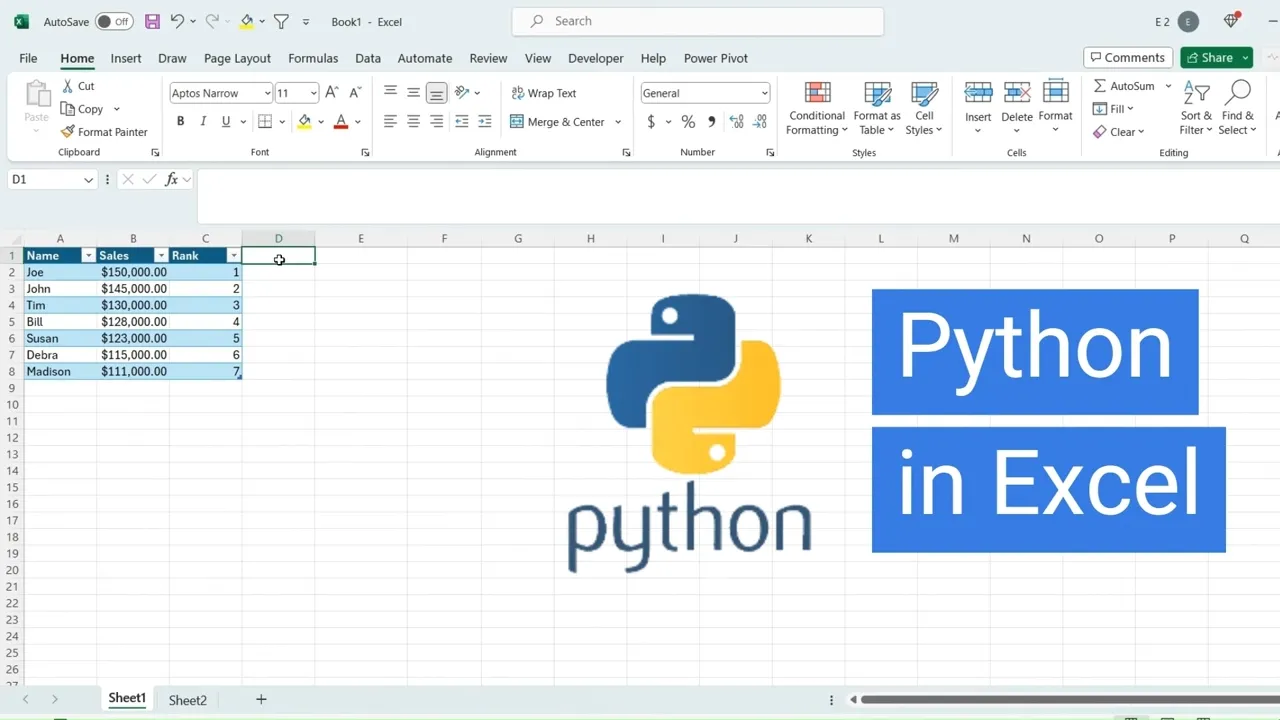Toggle the AutoSave switch
This screenshot has height=720, width=1280.
(x=114, y=21)
